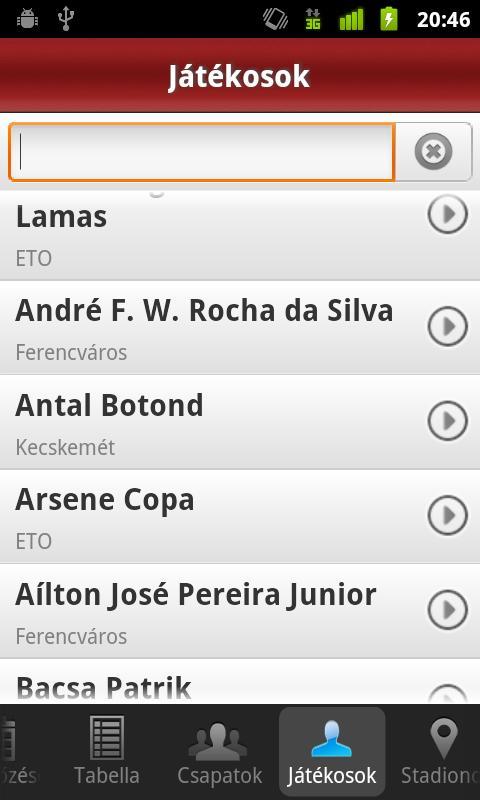
Task: Choose Aílton José Pereira Junior entry
Action: [240, 611]
